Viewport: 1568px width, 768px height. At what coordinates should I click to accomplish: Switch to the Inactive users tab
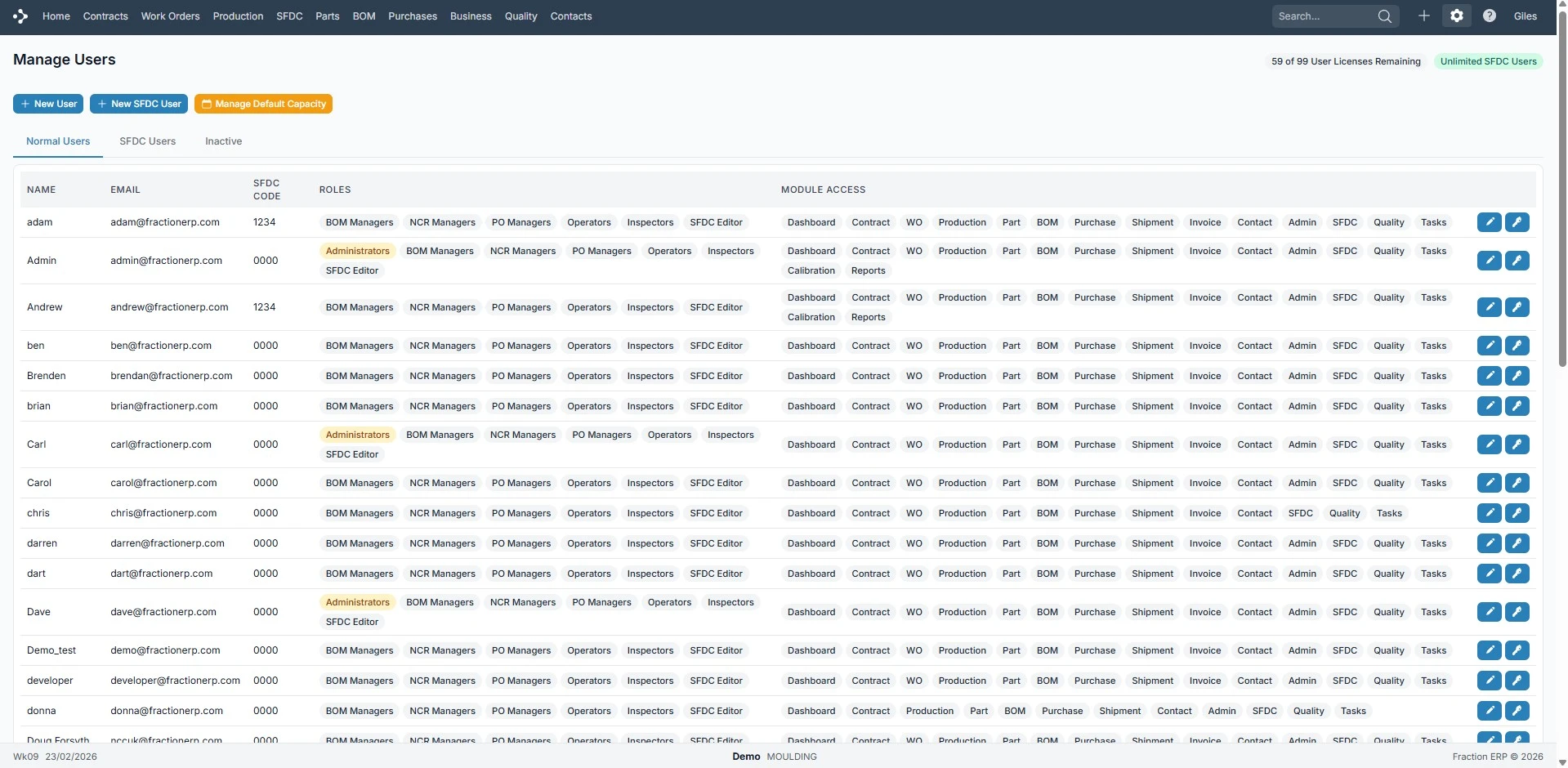[x=222, y=141]
